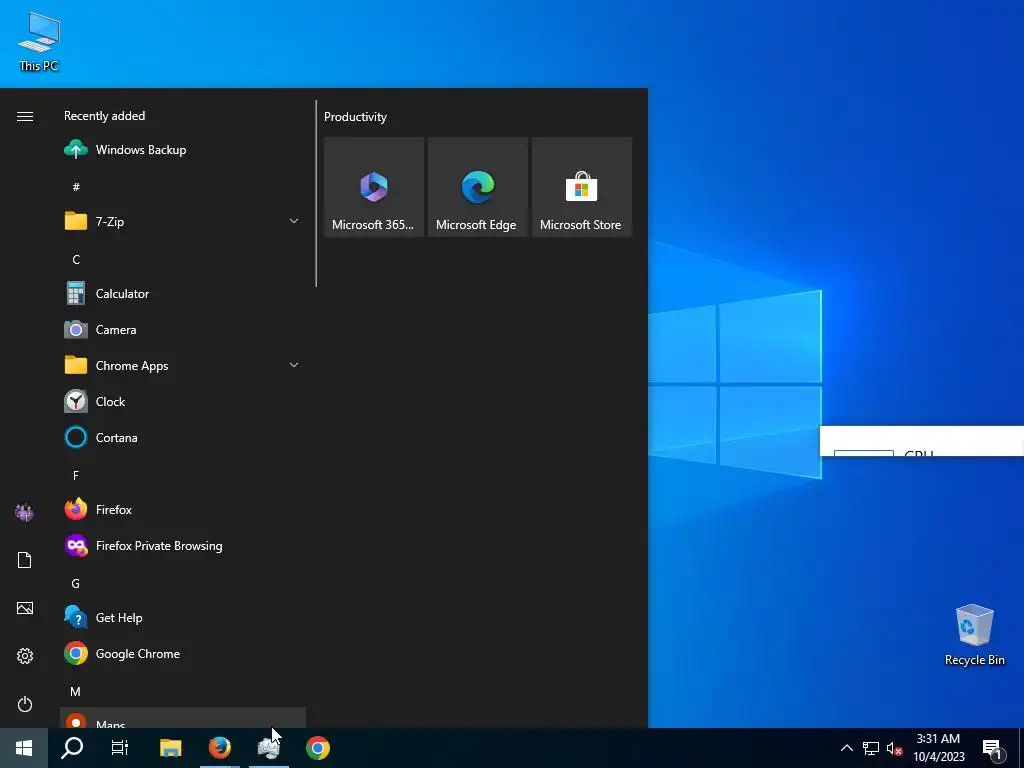
Task: Open the clock showing 3:31 AM
Action: click(x=938, y=748)
